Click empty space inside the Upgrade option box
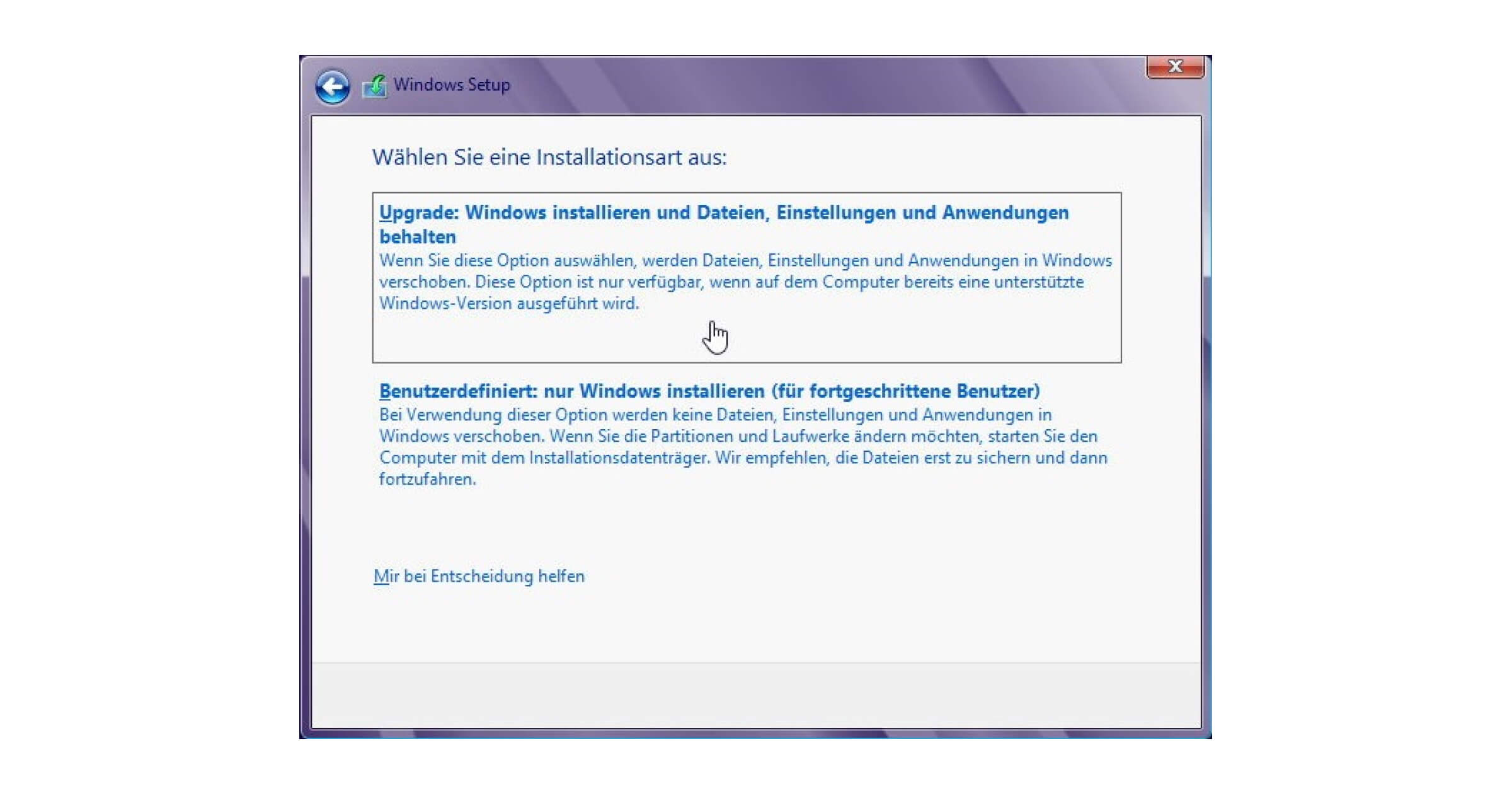The image size is (1512, 794). (913, 337)
